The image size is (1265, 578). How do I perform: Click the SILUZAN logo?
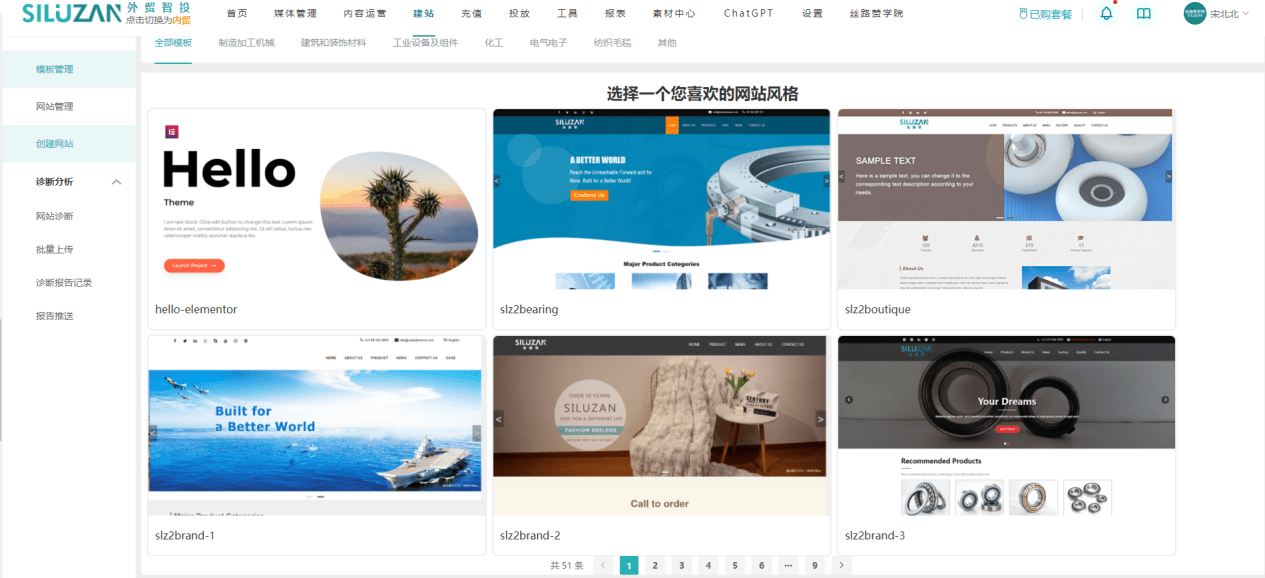71,12
